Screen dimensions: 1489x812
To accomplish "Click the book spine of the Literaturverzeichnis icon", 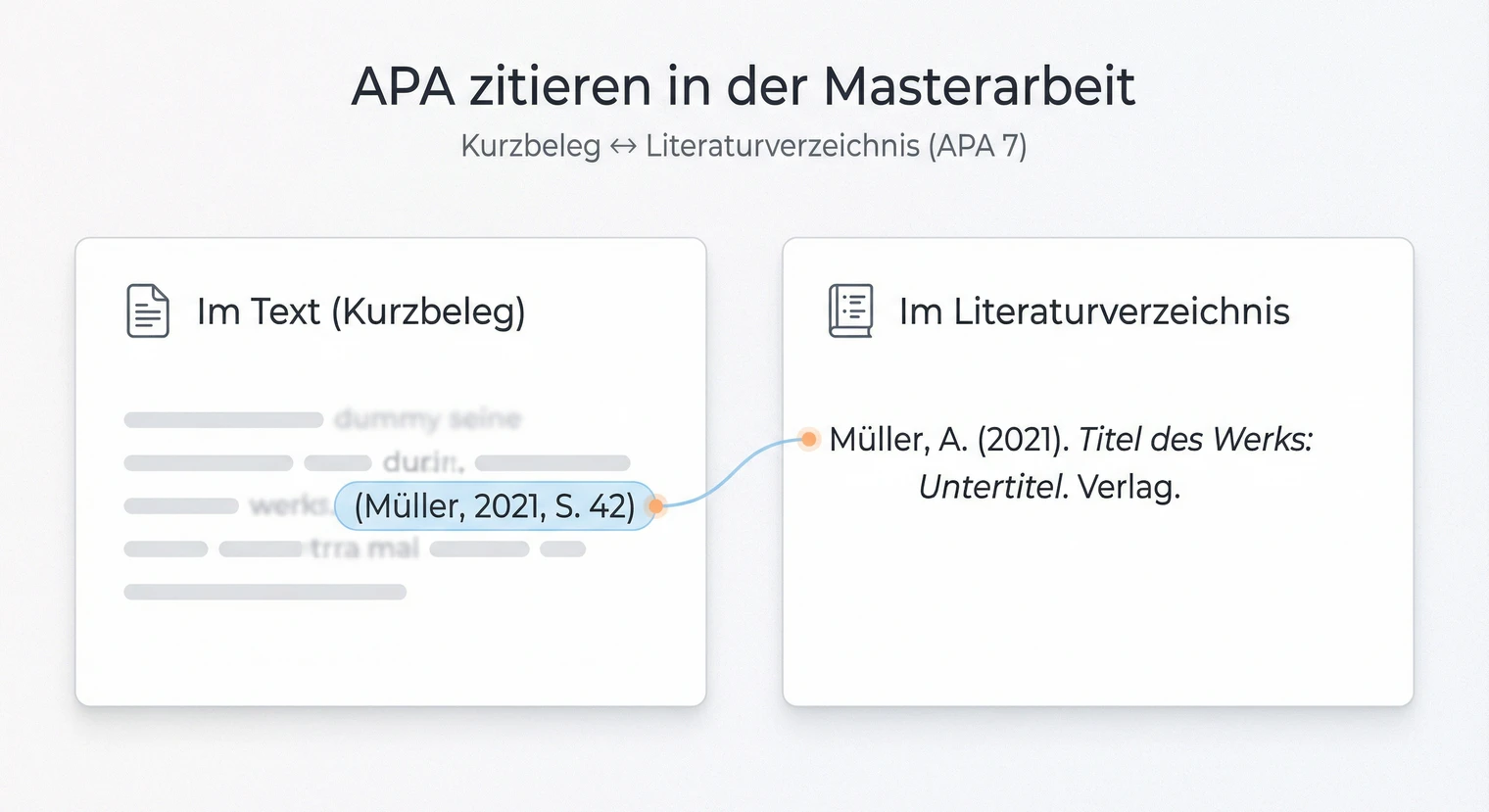I will 833,311.
